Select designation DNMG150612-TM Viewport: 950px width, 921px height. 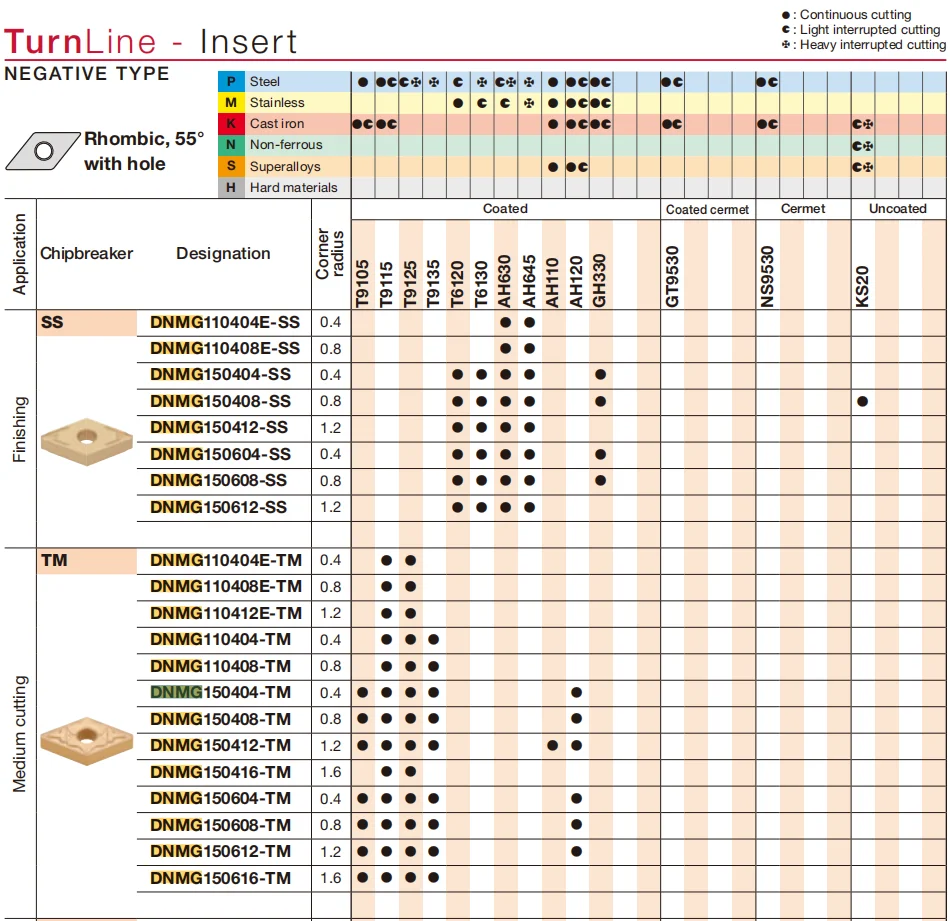[x=221, y=852]
